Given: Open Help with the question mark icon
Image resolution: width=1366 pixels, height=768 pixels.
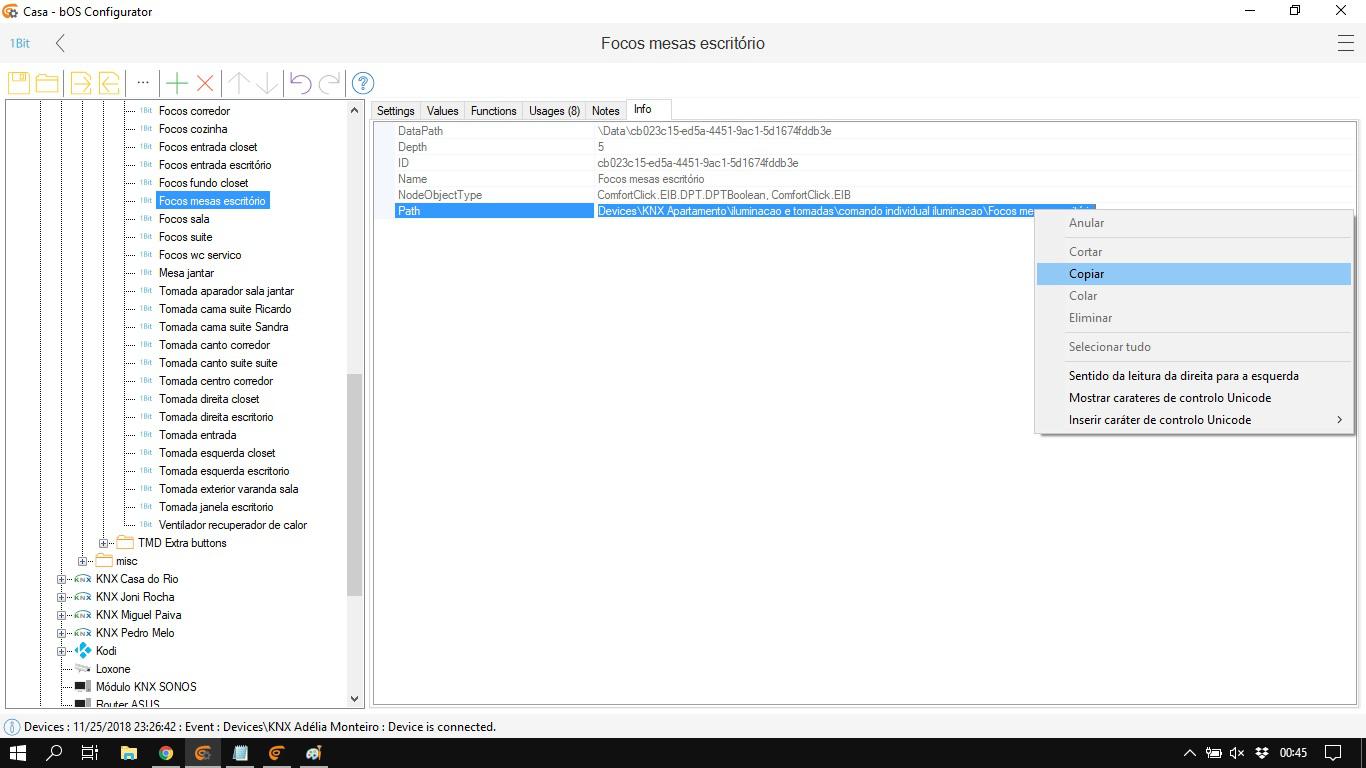Looking at the screenshot, I should pos(363,83).
